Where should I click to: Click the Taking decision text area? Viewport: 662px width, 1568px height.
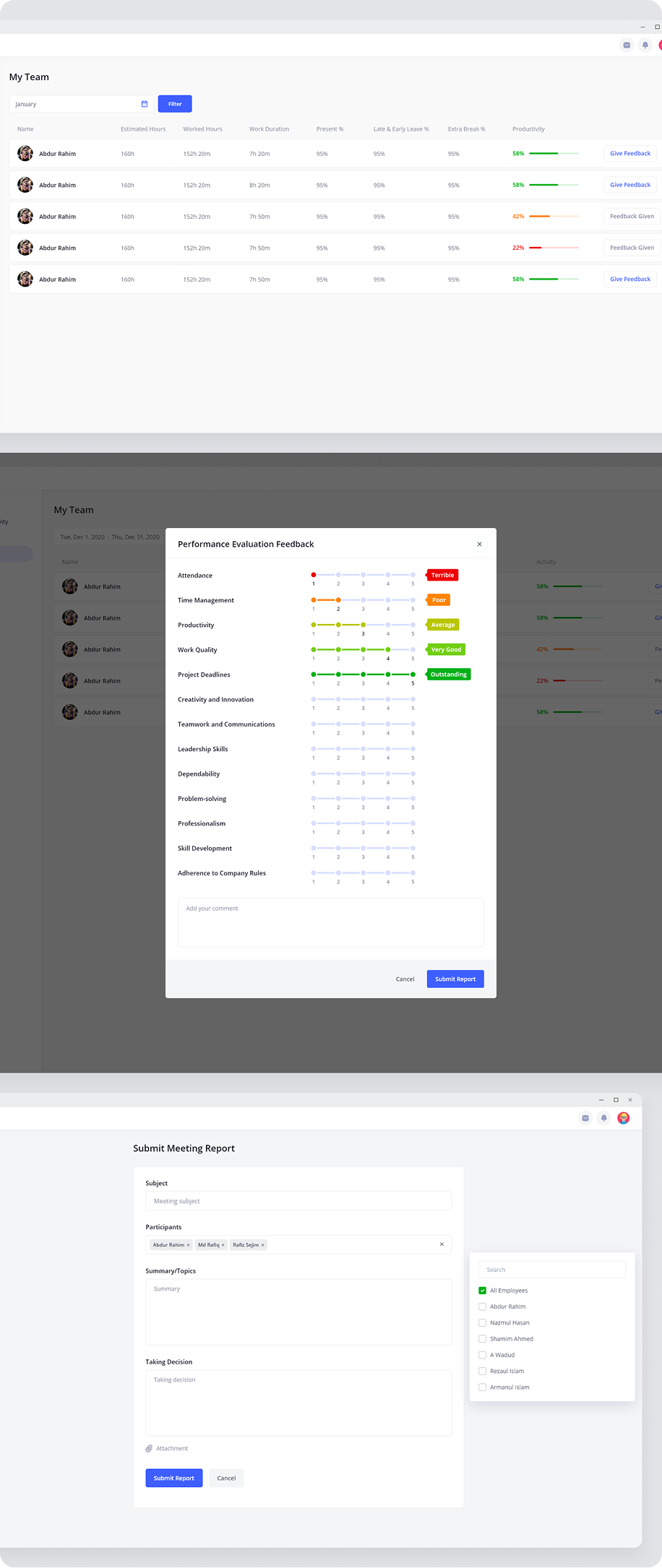pyautogui.click(x=298, y=1403)
